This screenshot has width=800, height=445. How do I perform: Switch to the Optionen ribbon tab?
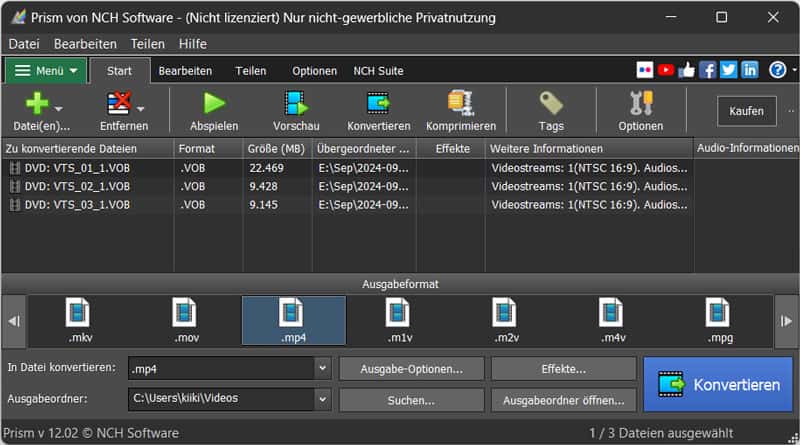[x=314, y=71]
